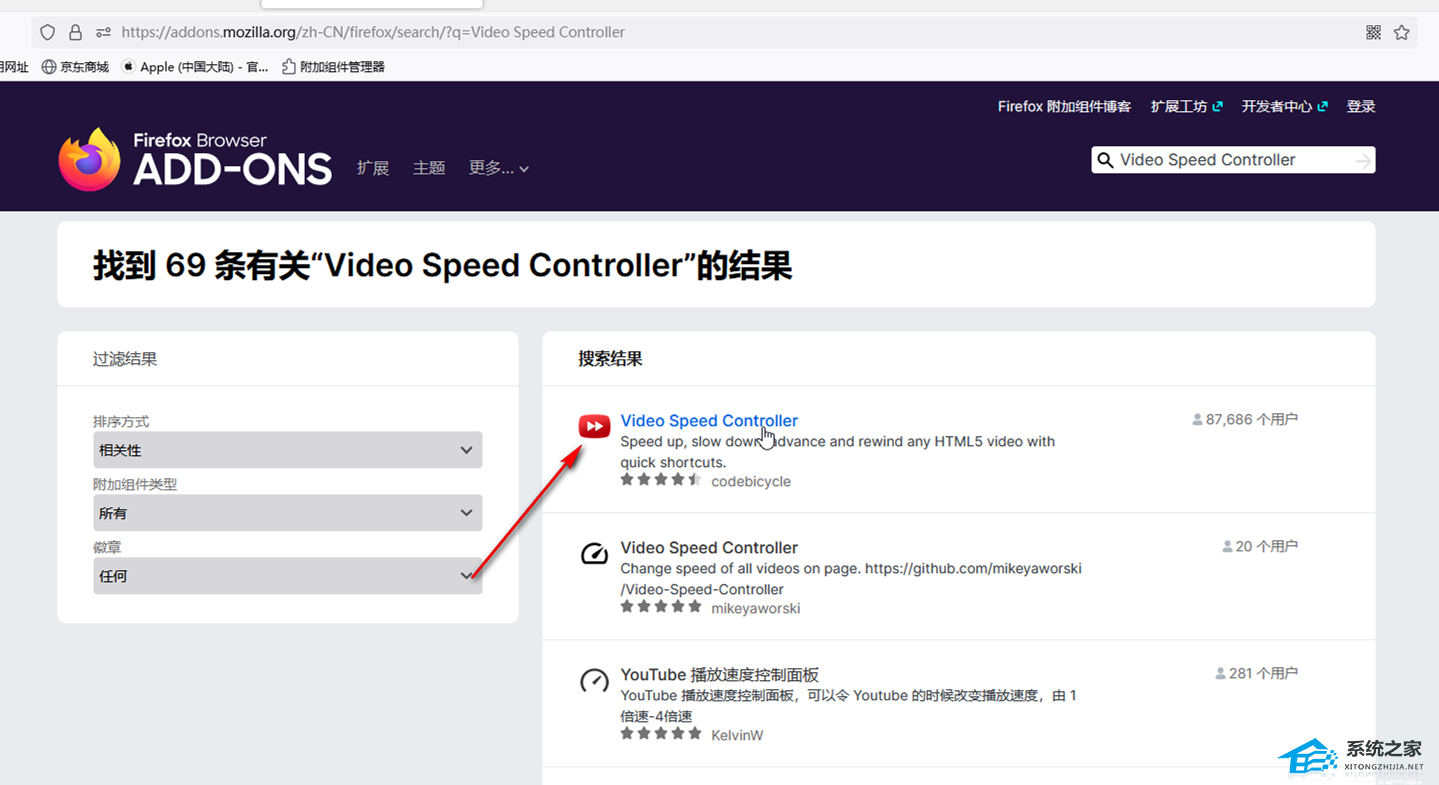Bookmark this page with the star icon

[x=1402, y=32]
